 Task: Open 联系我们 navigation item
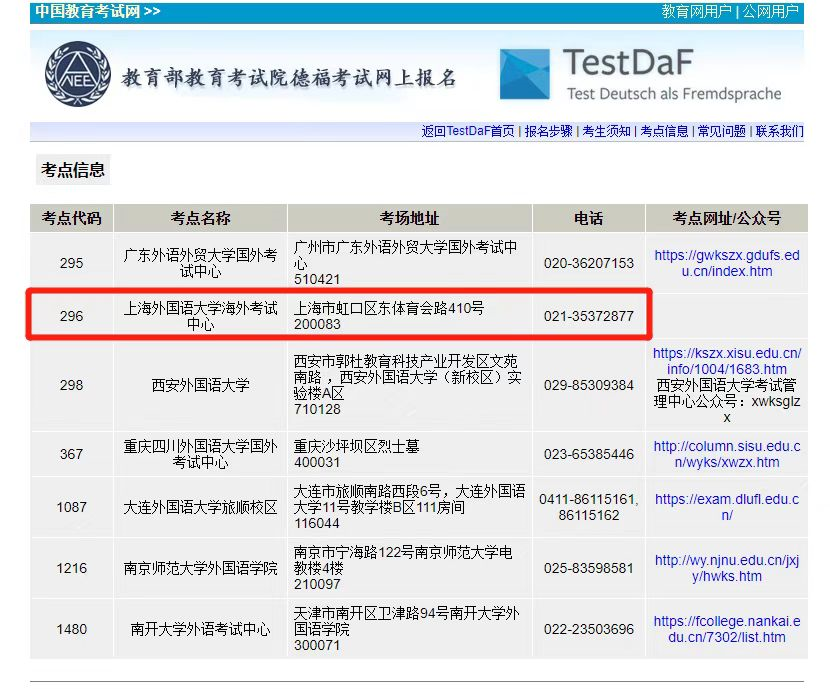779,131
